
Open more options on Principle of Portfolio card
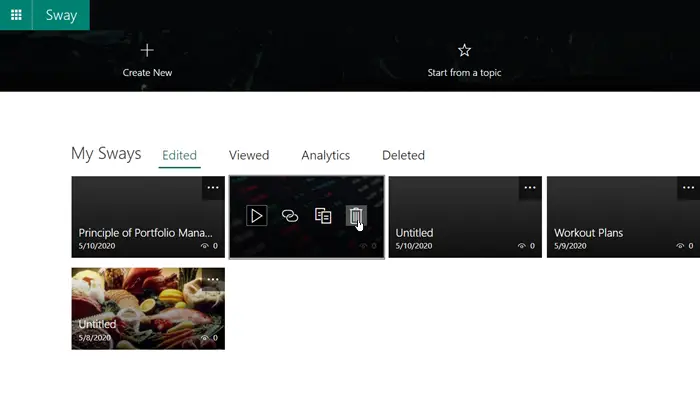tap(213, 187)
